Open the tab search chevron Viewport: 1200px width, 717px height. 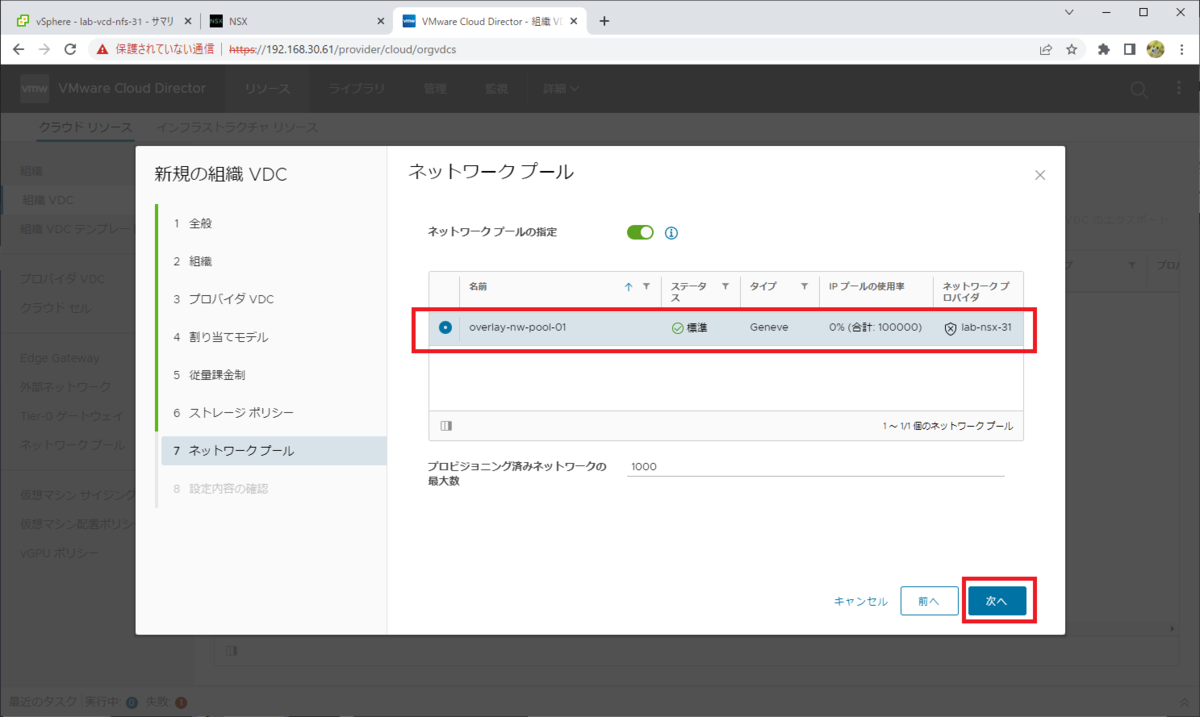coord(1071,12)
